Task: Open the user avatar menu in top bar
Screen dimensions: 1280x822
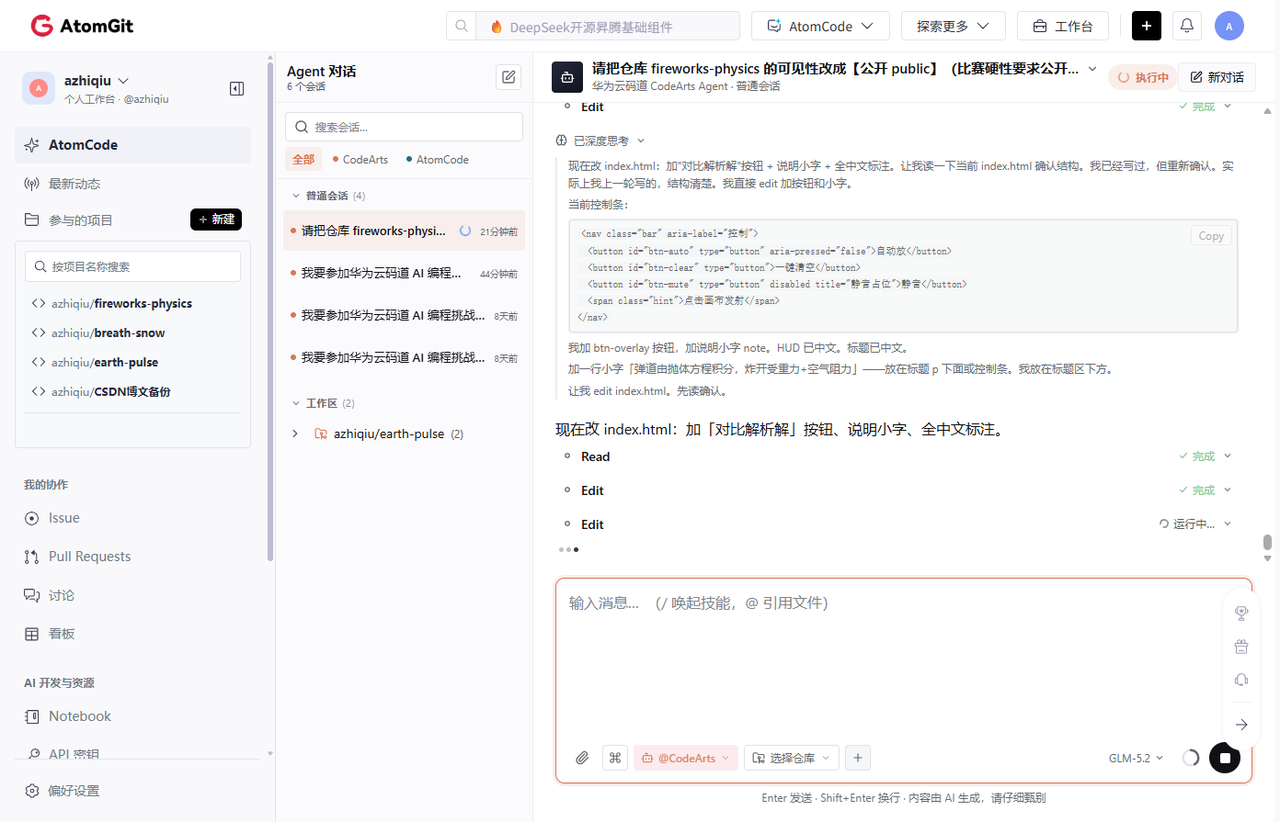Action: [1229, 26]
